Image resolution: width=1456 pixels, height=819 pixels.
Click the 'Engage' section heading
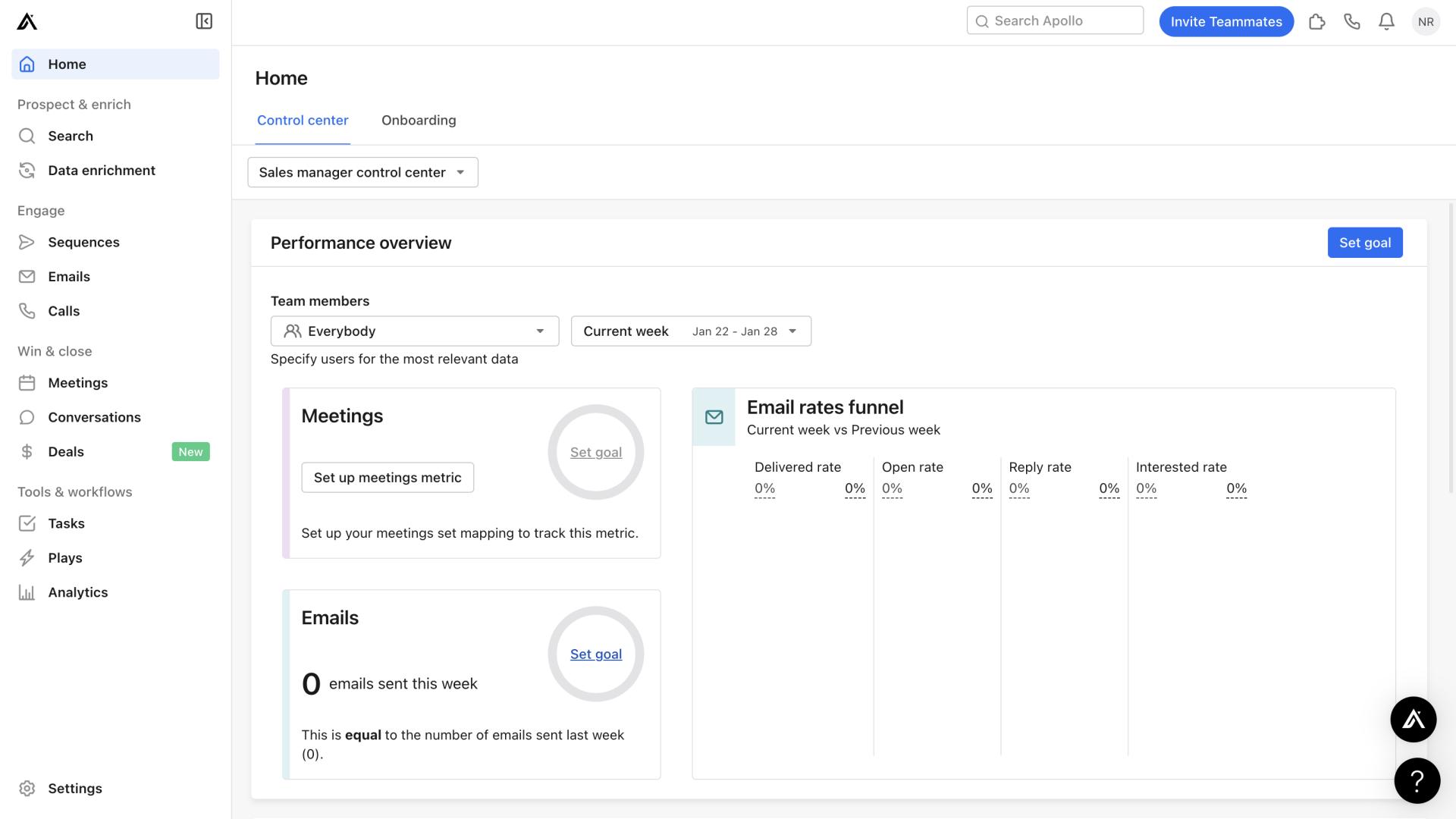tap(41, 211)
